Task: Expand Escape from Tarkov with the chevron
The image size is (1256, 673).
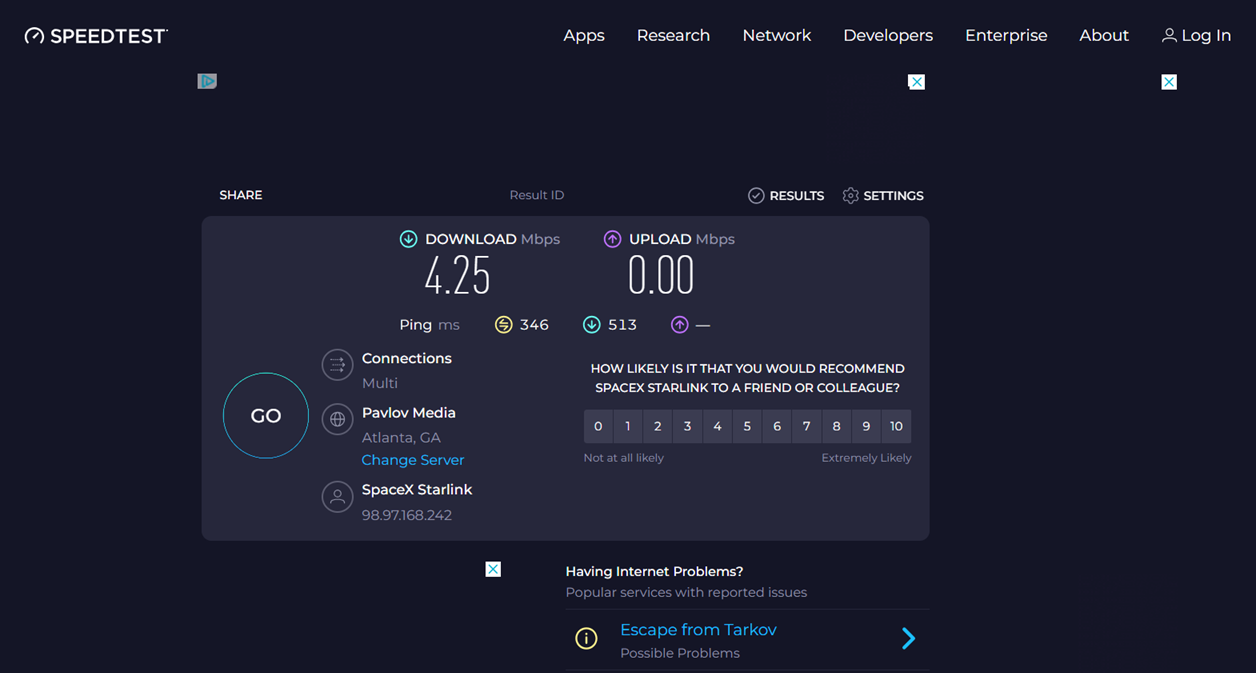Action: click(x=908, y=638)
